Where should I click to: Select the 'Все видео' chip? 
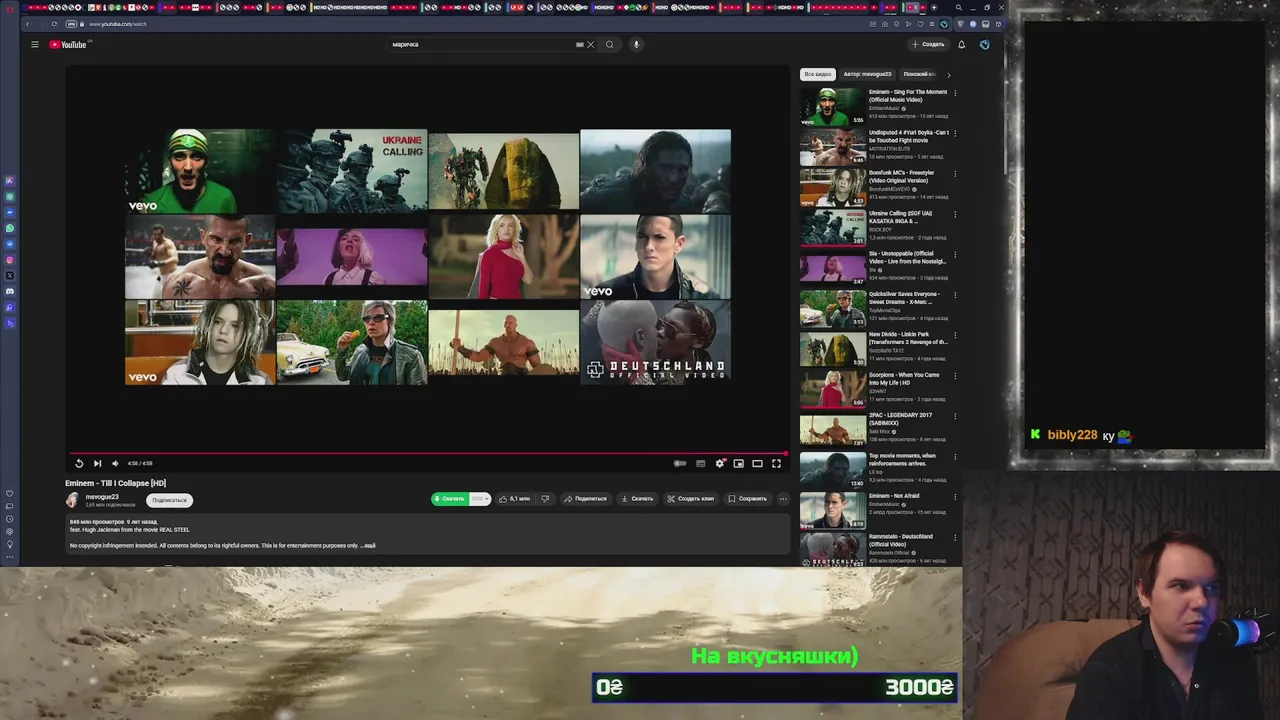point(817,74)
